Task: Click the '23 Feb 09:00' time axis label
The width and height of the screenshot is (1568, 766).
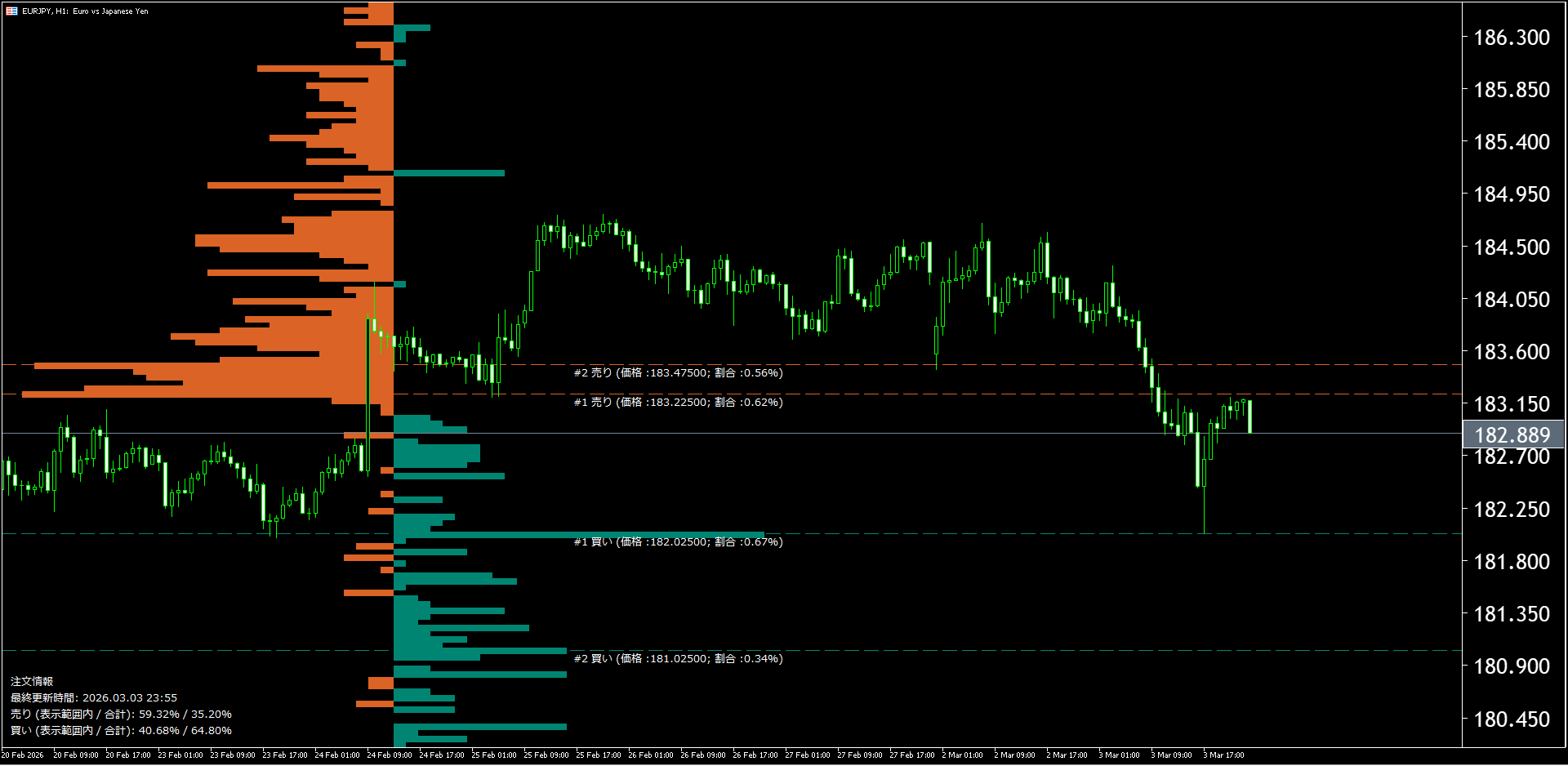Action: [233, 755]
